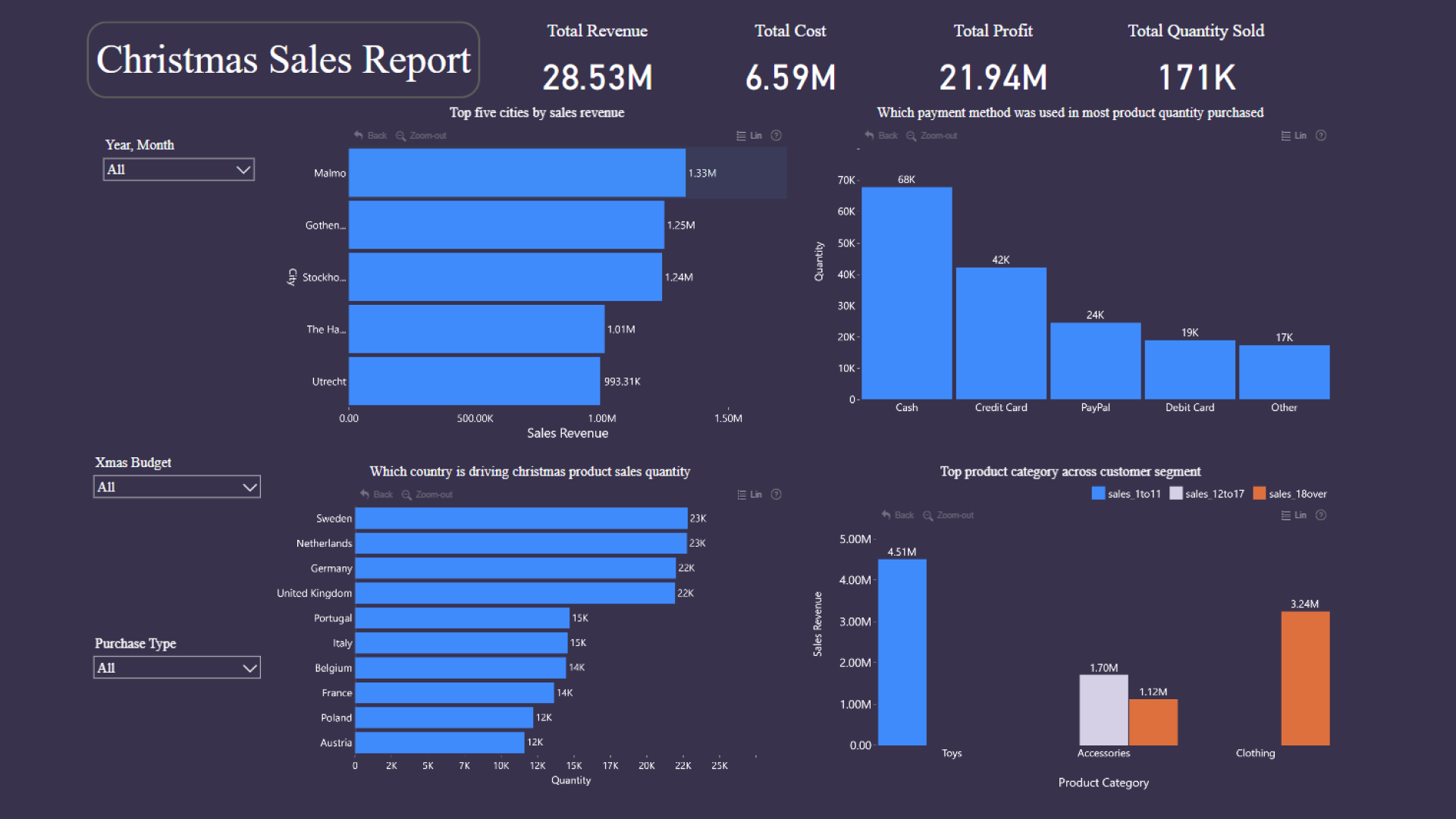Viewport: 1456px width, 819px height.
Task: Click the Total Profit 21.94M card
Action: pyautogui.click(x=993, y=59)
